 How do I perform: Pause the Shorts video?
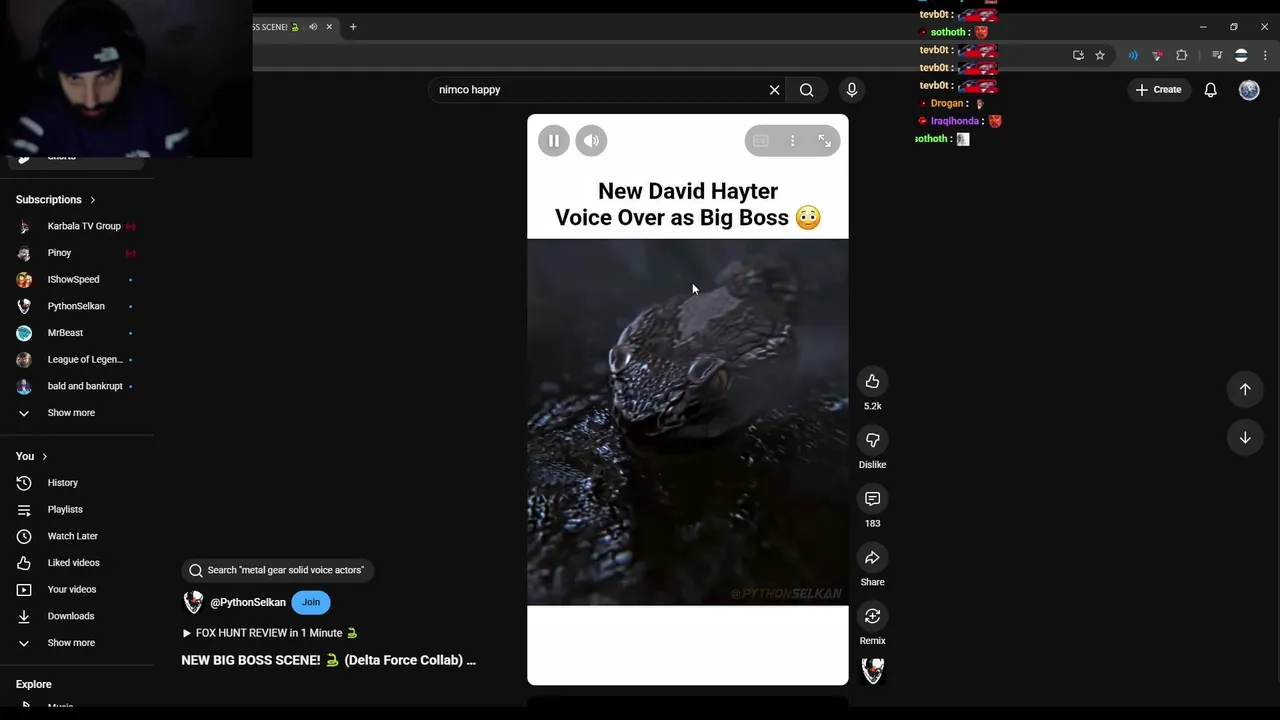pos(553,141)
